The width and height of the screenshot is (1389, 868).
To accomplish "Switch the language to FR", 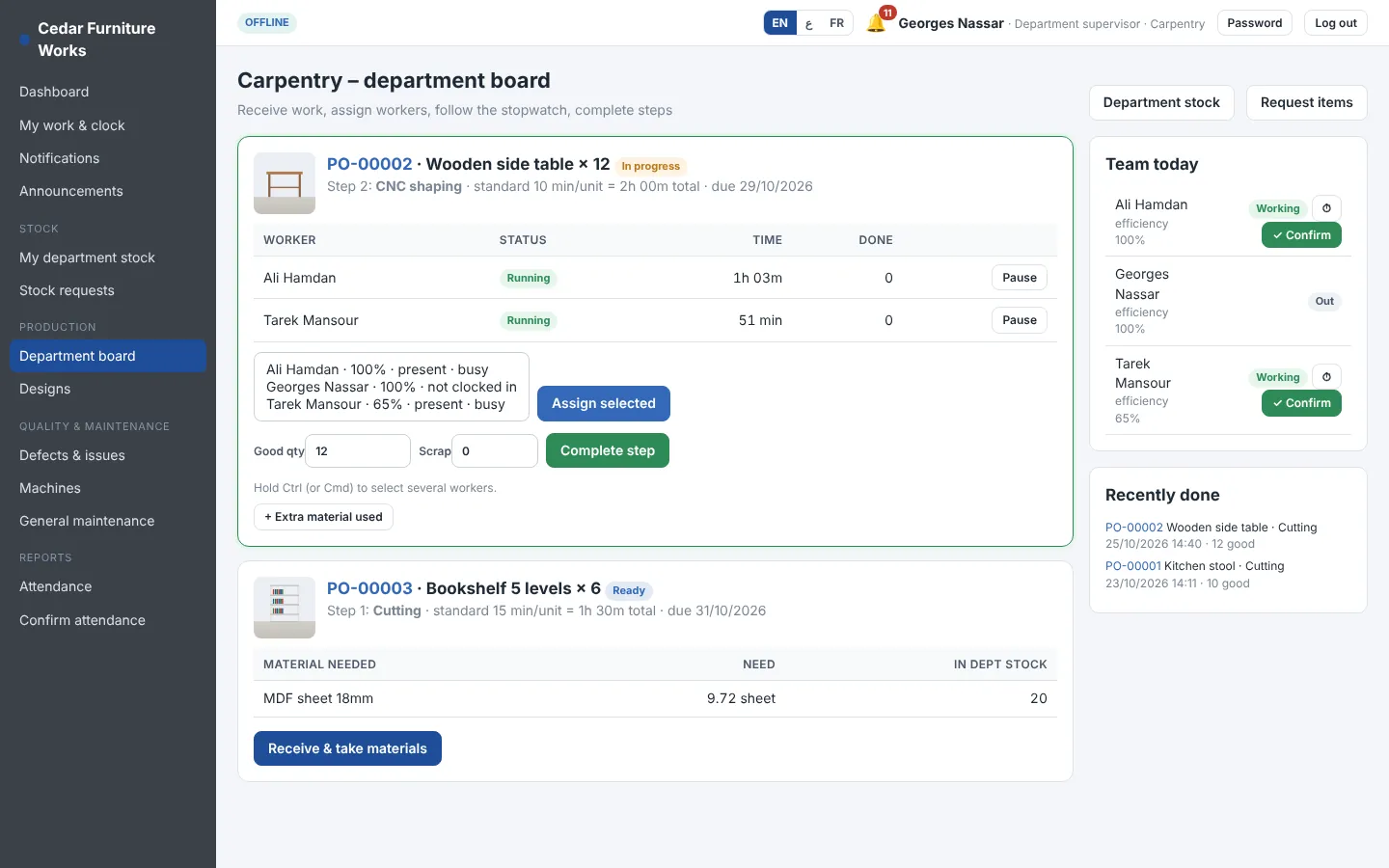I will (x=837, y=23).
